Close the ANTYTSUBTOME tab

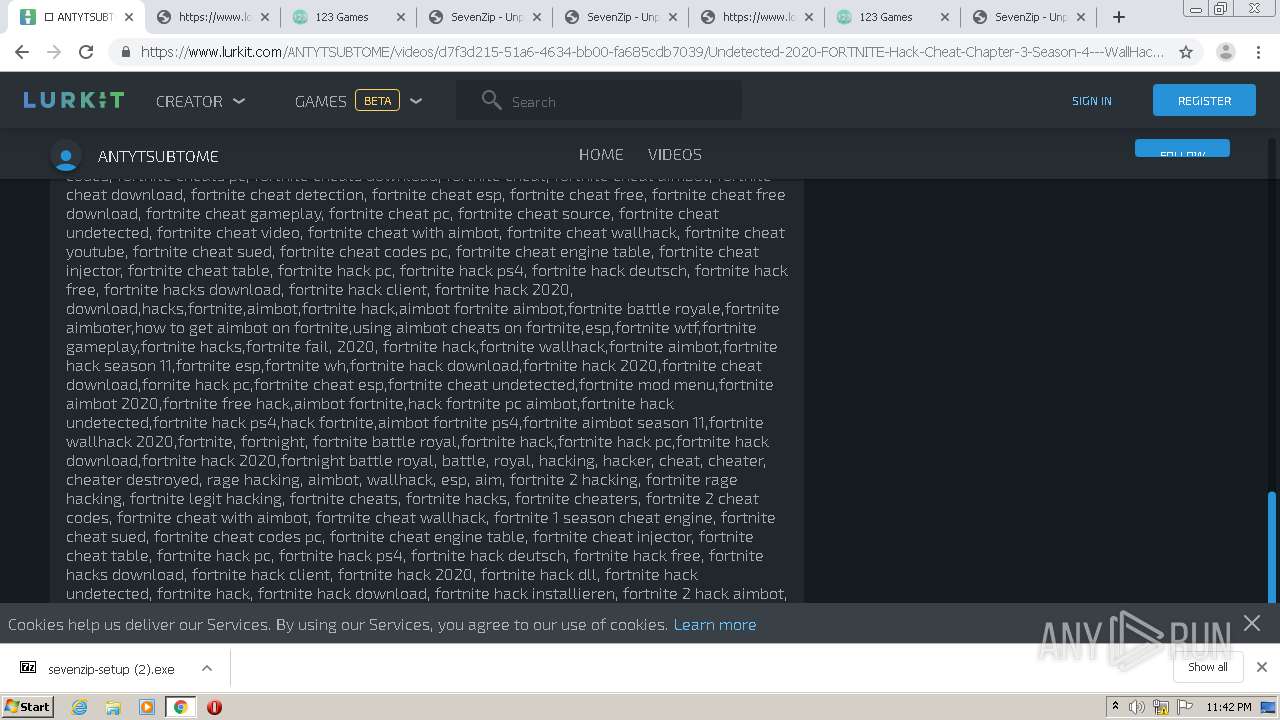[129, 17]
